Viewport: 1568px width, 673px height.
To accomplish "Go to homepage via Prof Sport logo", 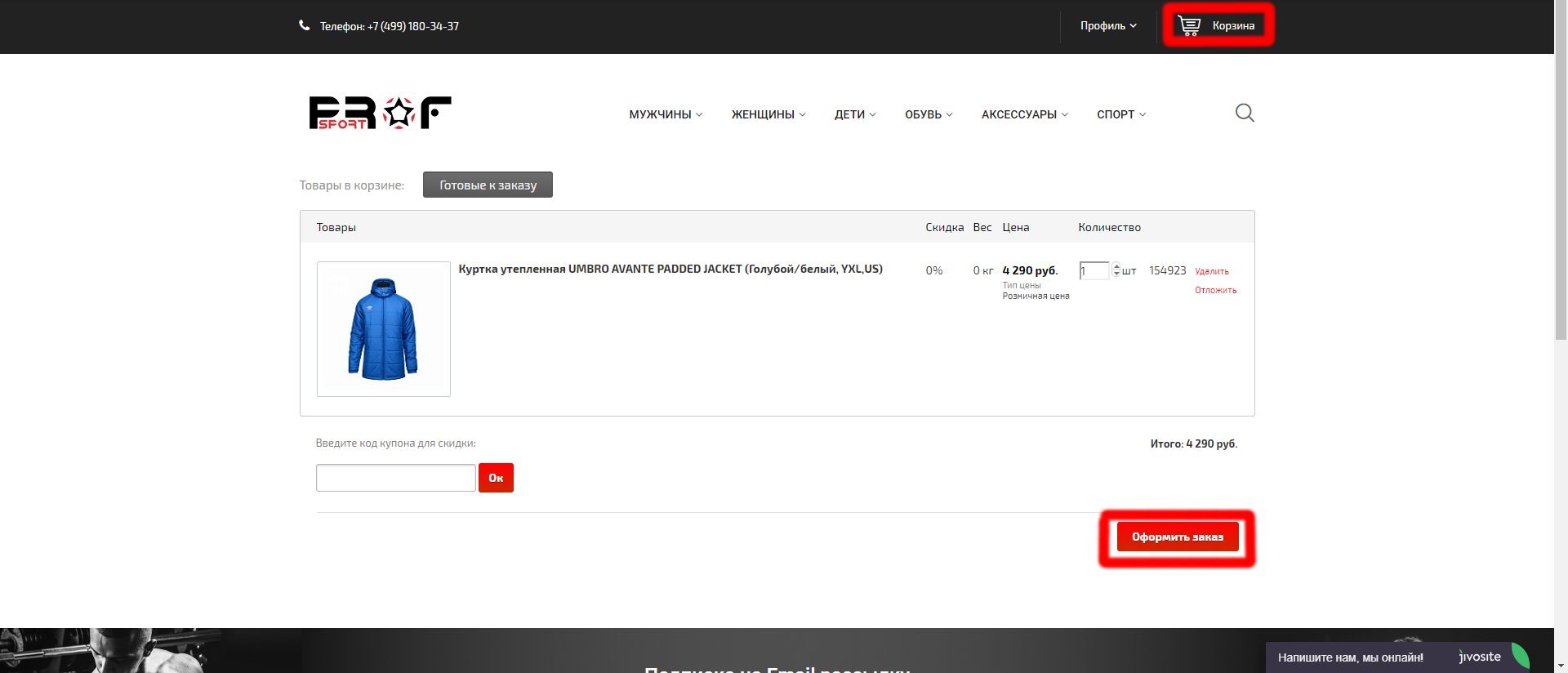I will (x=380, y=113).
